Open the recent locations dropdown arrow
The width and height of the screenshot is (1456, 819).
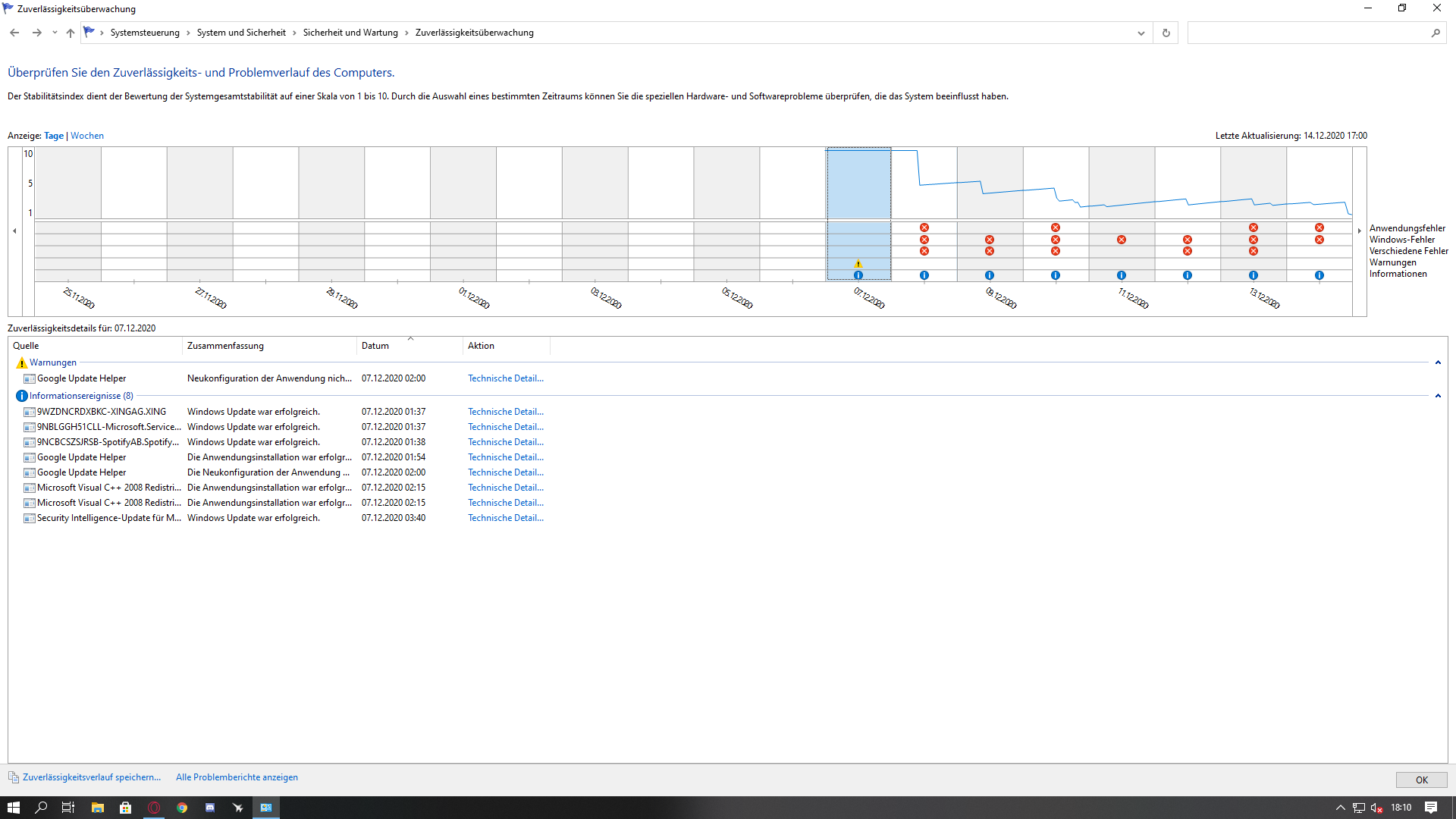point(55,33)
